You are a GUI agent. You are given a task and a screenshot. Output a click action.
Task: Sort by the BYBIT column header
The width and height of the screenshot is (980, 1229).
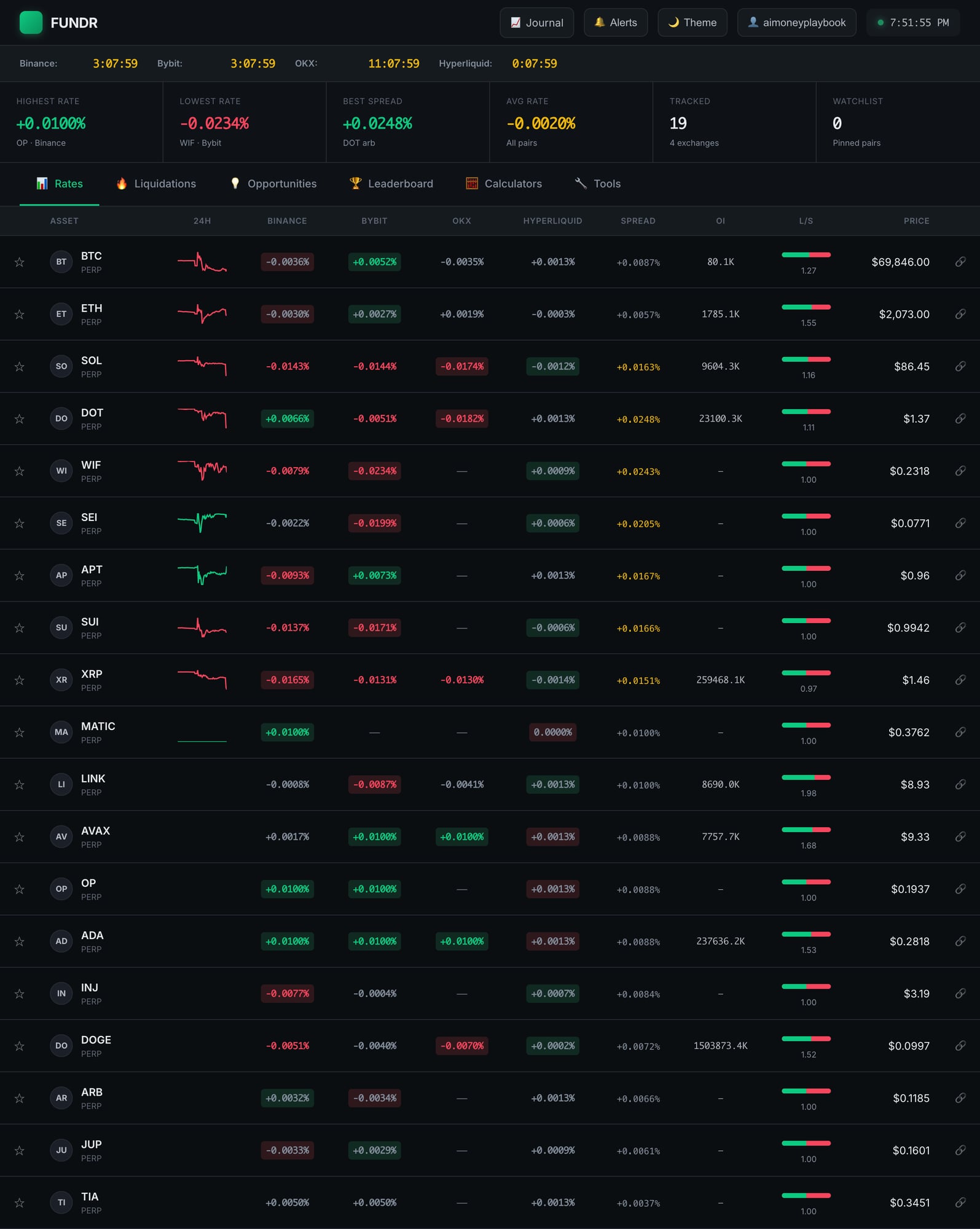[374, 221]
